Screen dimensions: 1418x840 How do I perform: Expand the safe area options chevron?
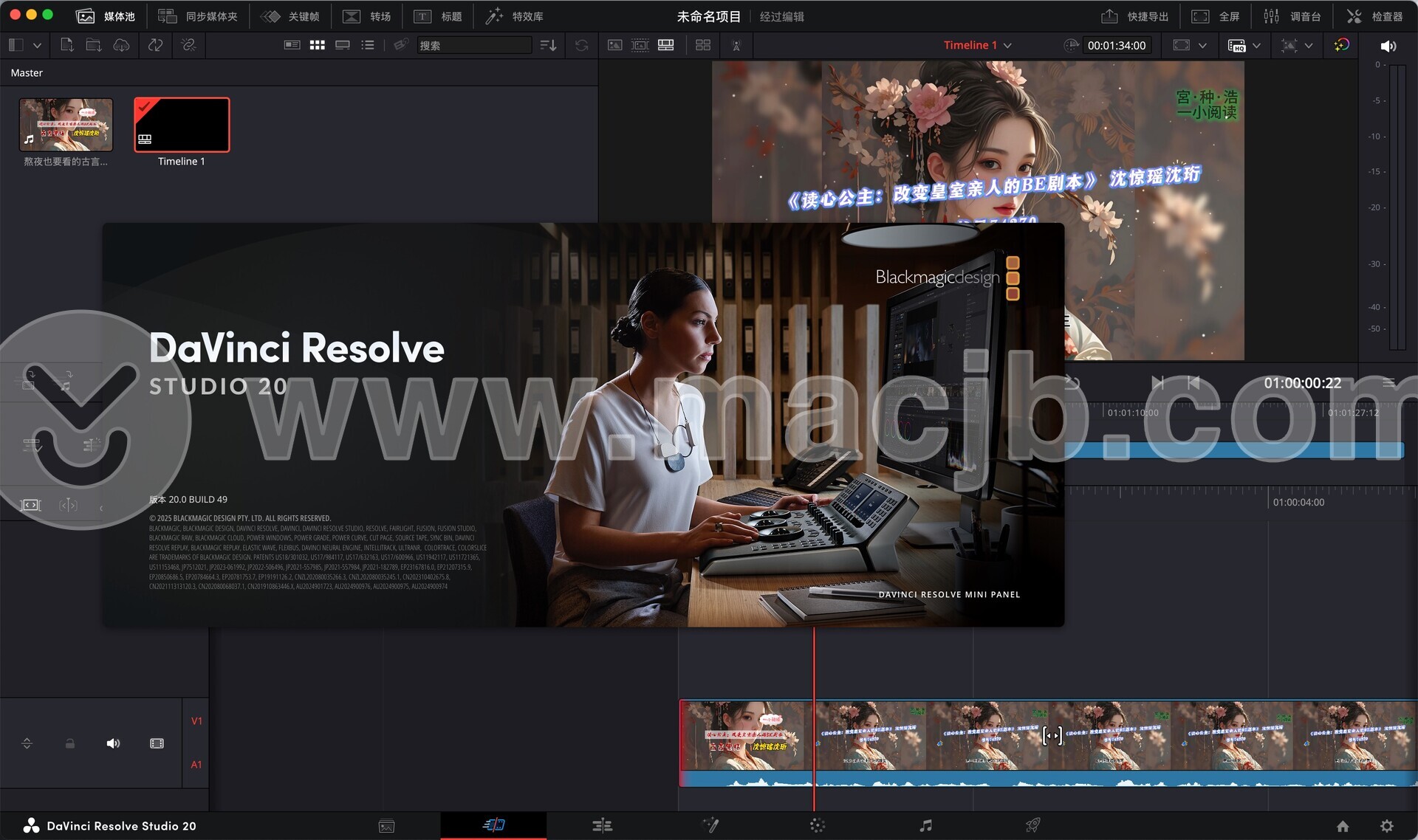(x=1202, y=45)
